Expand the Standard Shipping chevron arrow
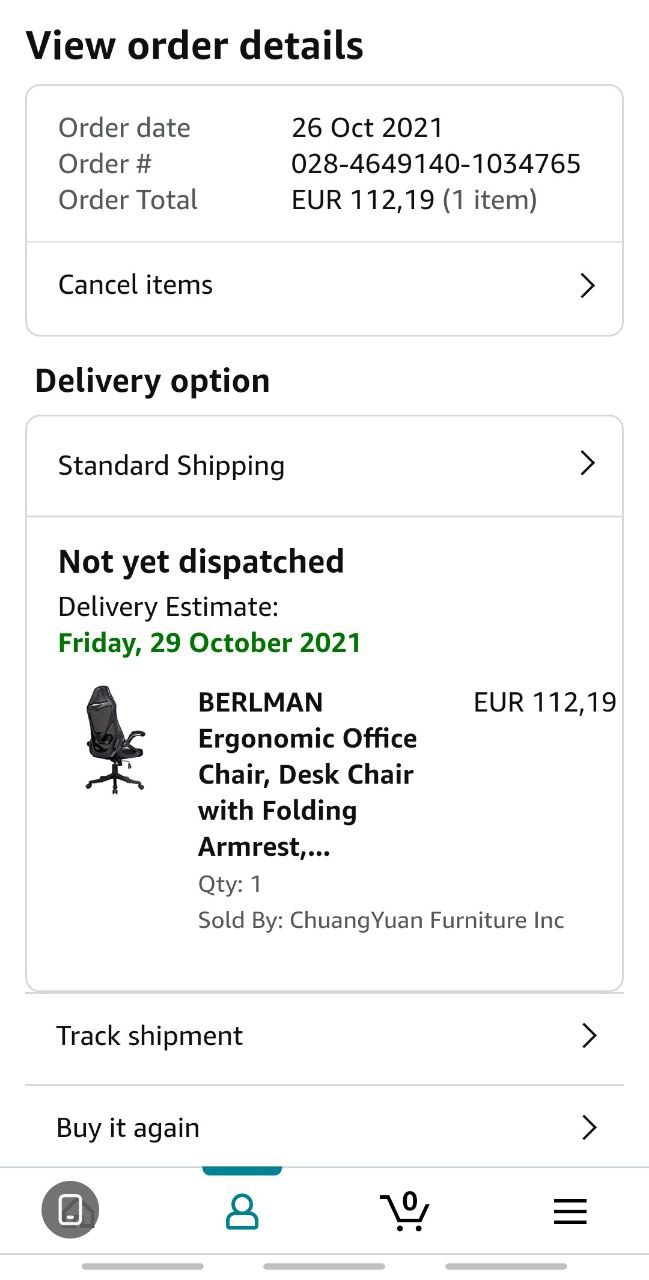The width and height of the screenshot is (649, 1280). pyautogui.click(x=588, y=464)
